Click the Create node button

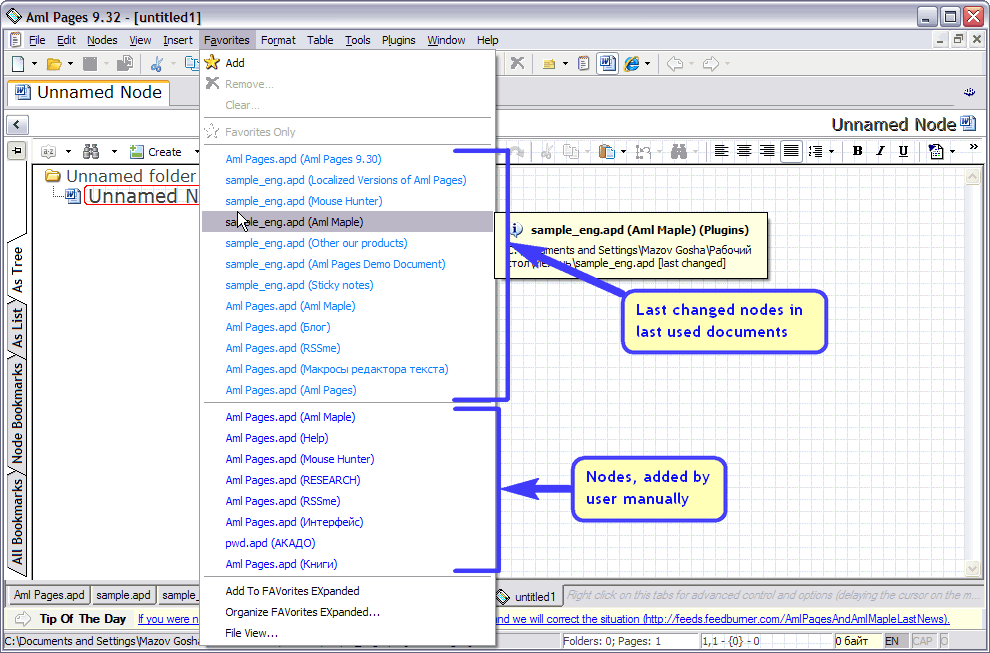point(155,152)
